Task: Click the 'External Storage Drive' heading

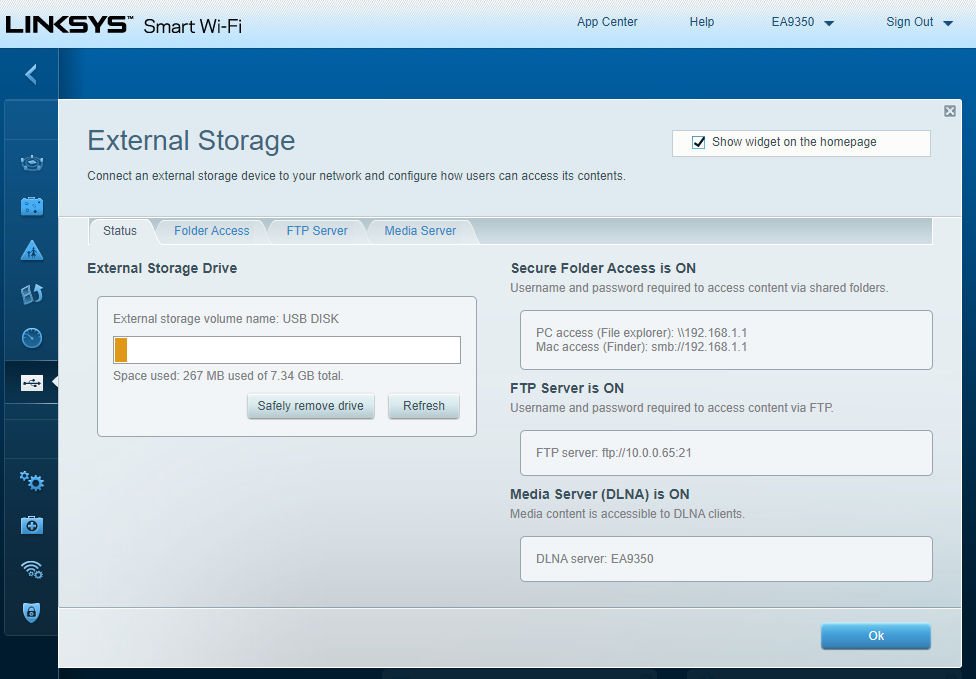Action: [162, 268]
